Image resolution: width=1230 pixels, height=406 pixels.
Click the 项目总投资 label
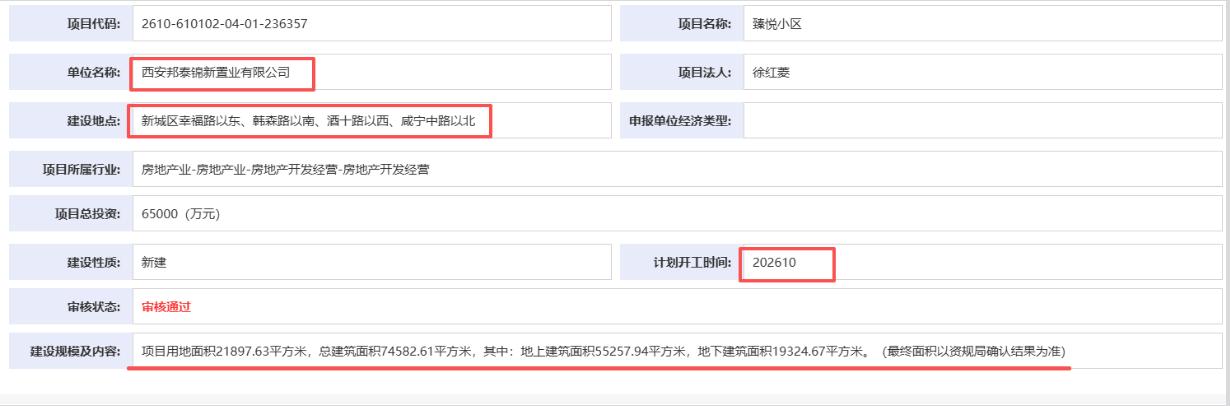tap(85, 213)
